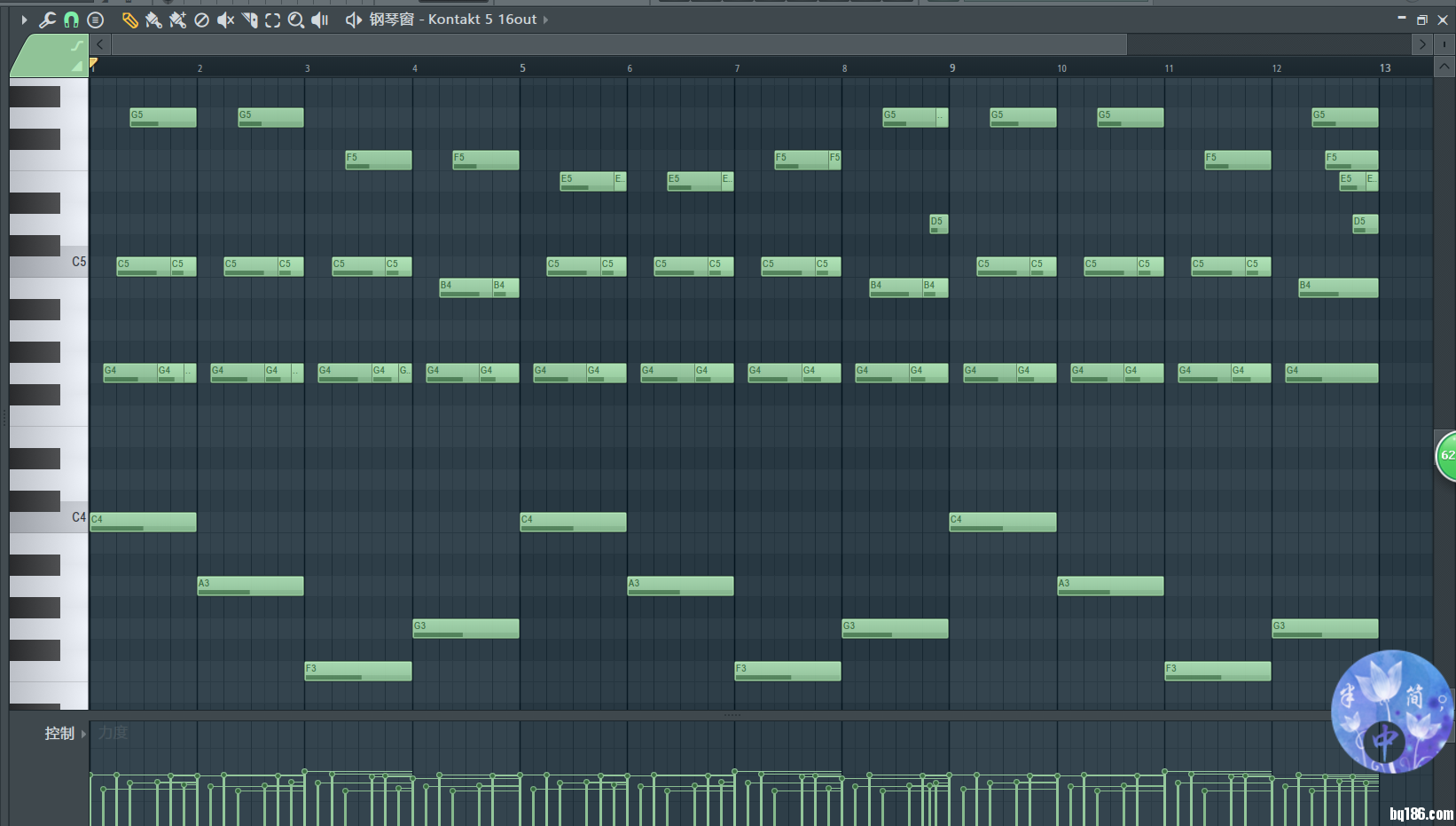Select the long E5 note in bar 5
The width and height of the screenshot is (1456, 826).
[586, 182]
